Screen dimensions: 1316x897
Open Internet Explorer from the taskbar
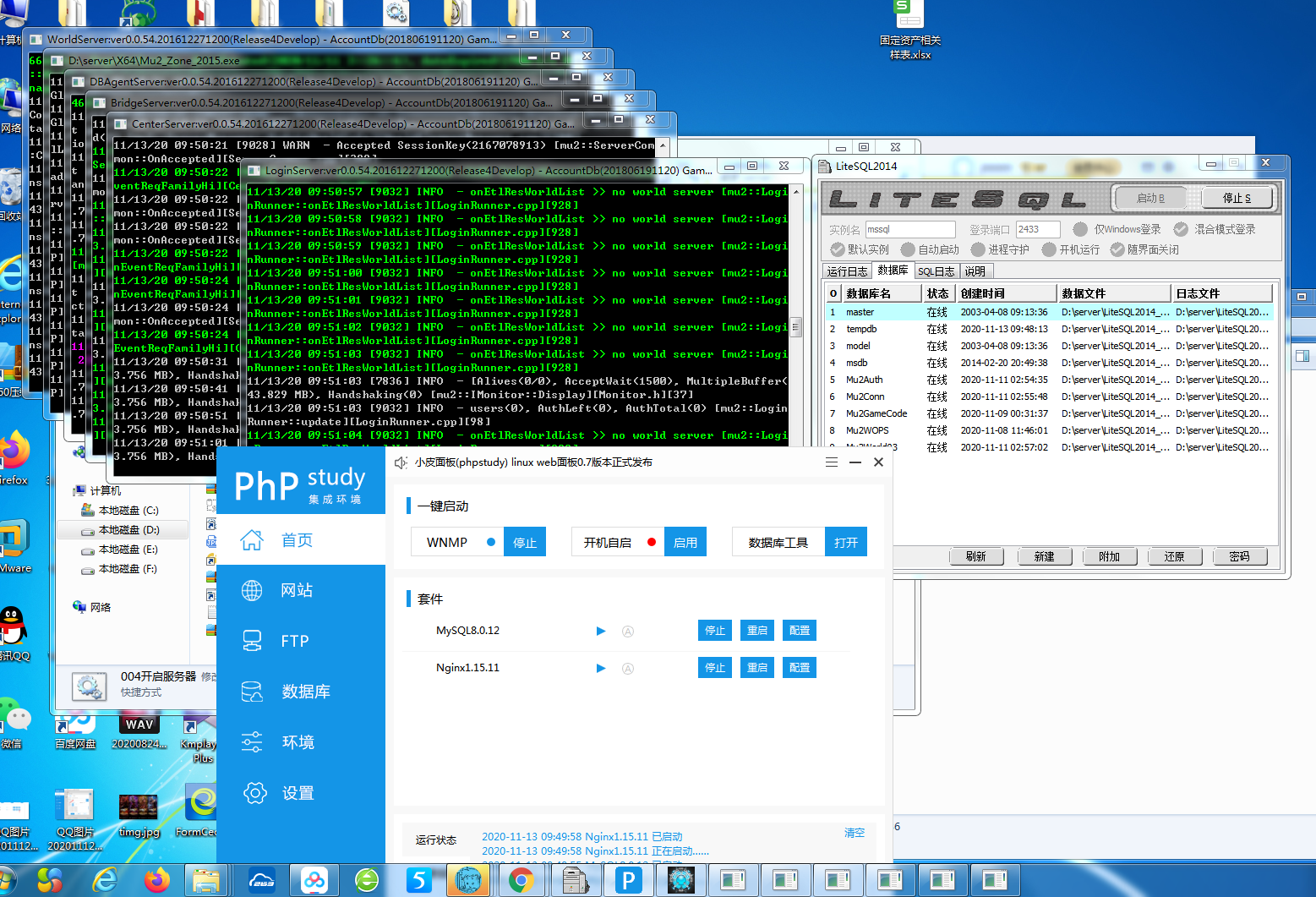coord(105,880)
